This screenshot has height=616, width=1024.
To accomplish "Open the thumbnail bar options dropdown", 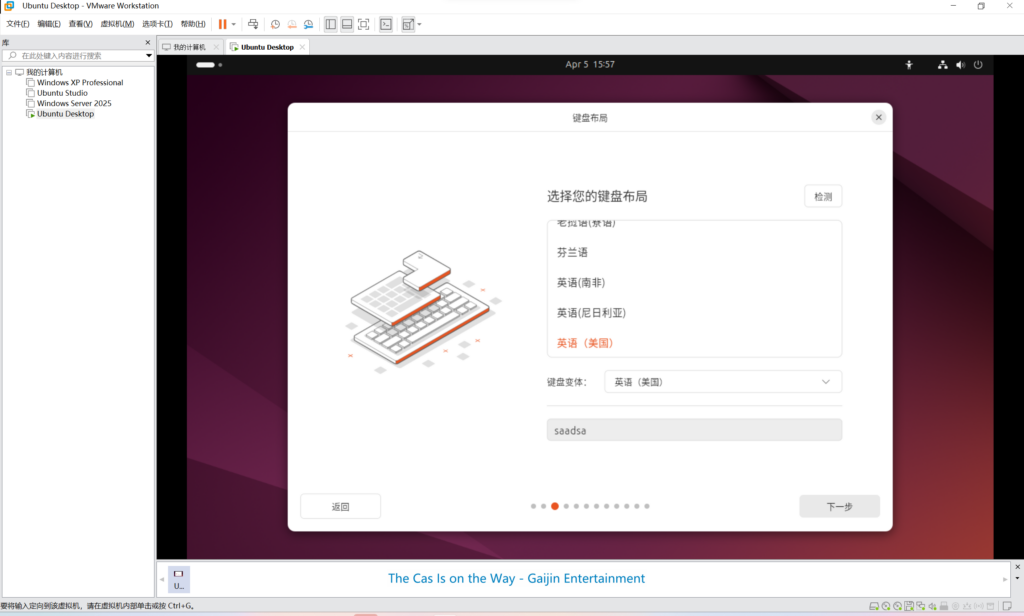I will click(x=1017, y=578).
